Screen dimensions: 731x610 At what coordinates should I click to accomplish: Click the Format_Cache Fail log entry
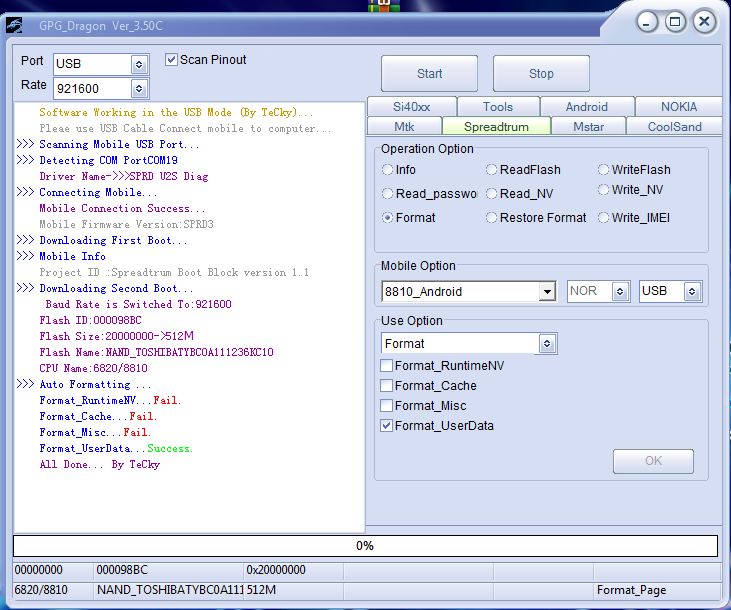pyautogui.click(x=98, y=416)
